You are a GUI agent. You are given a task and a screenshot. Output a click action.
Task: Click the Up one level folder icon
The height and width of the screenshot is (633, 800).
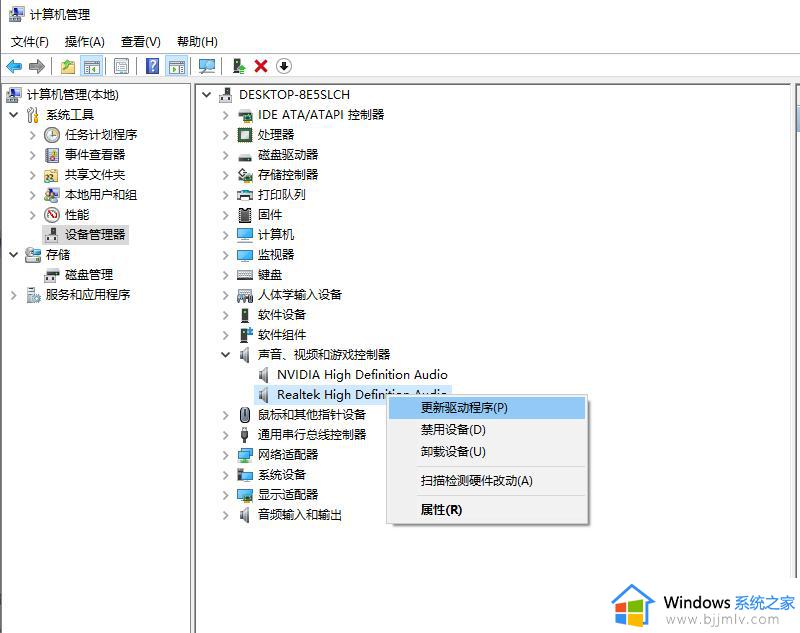coord(68,66)
